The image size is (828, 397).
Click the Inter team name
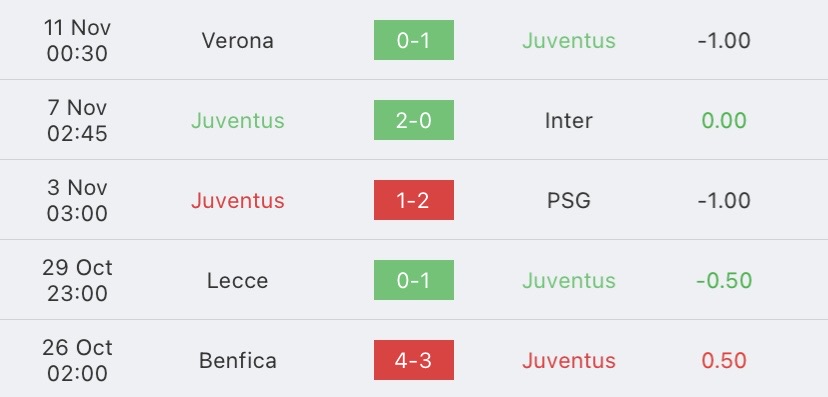coord(569,120)
